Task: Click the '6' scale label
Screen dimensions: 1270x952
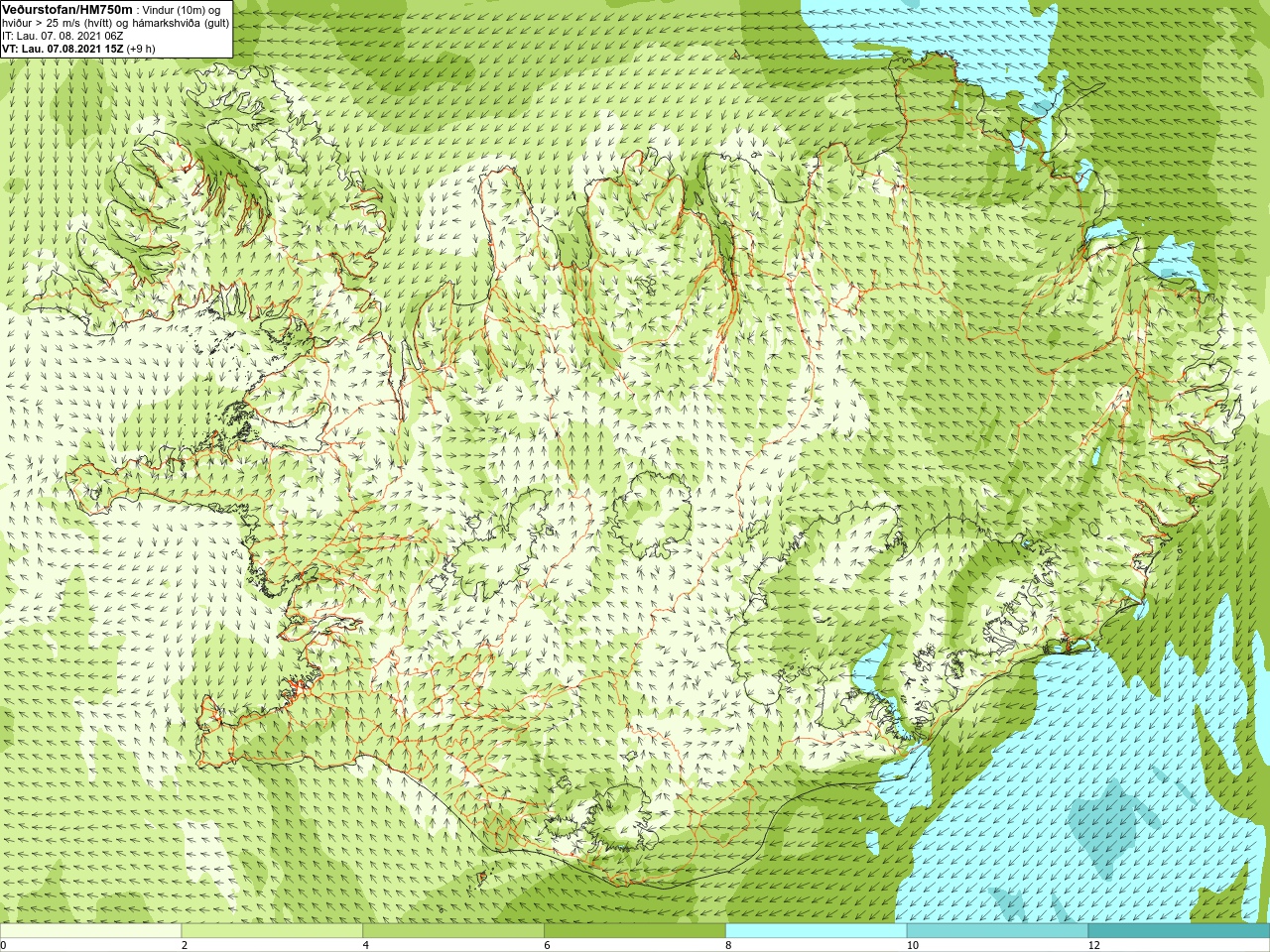Action: coord(548,945)
